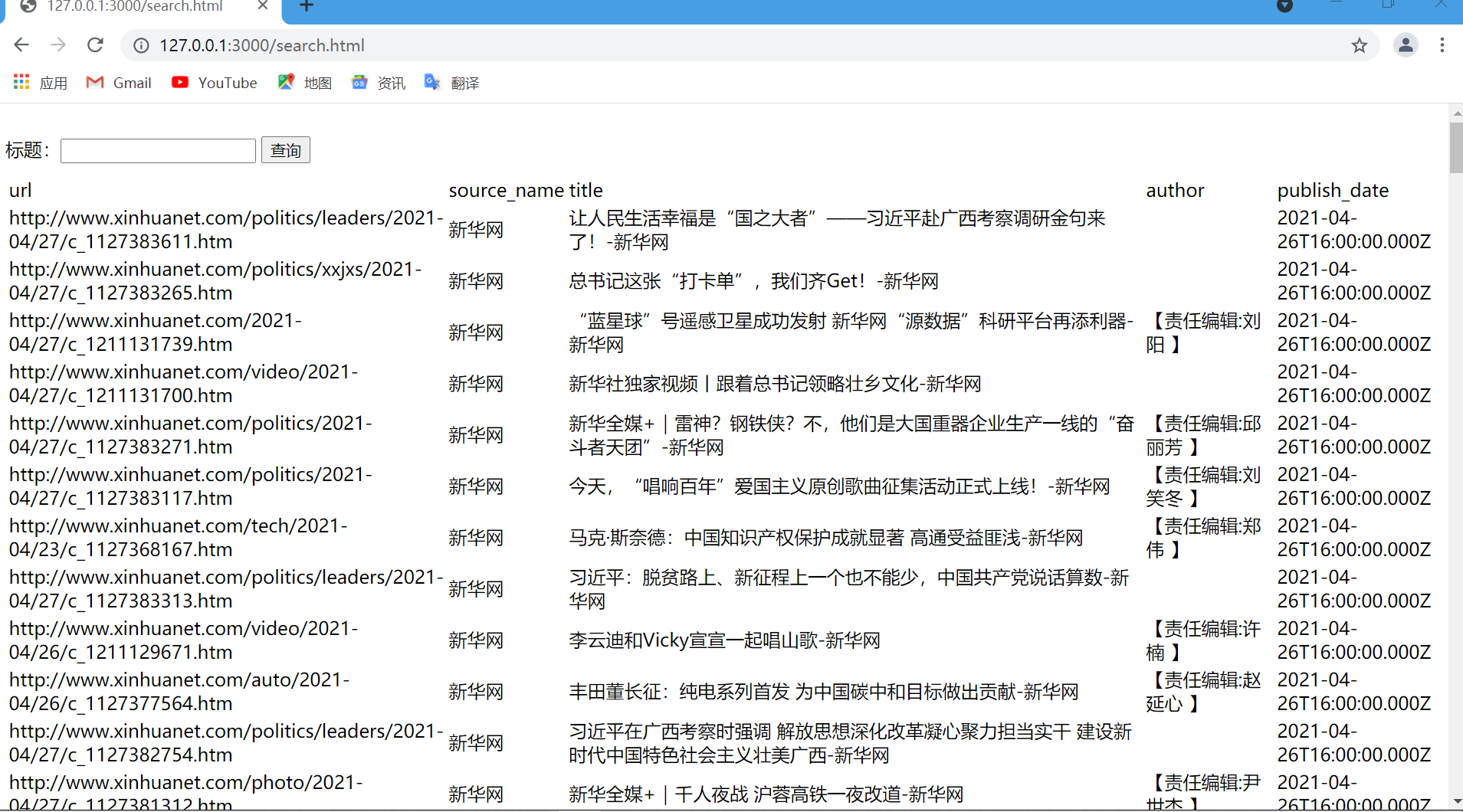Click title “蓝星球”号遥感卫星成功发射
Screen dimensions: 1463x812
[x=851, y=332]
